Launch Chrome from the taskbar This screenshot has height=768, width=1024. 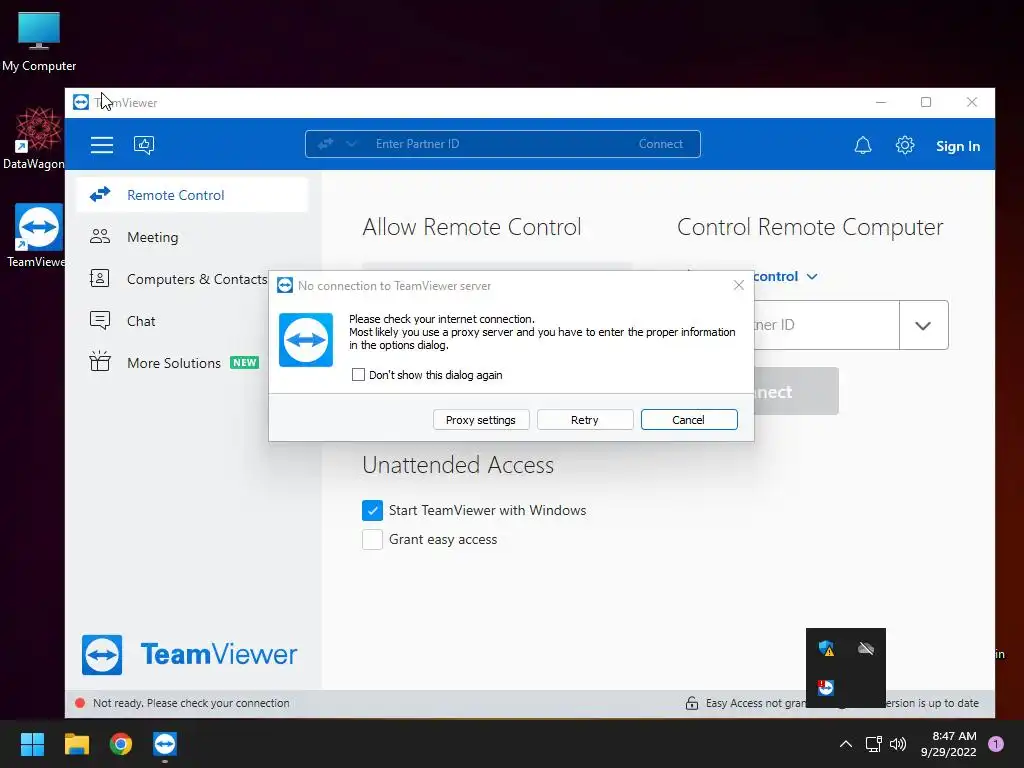121,744
